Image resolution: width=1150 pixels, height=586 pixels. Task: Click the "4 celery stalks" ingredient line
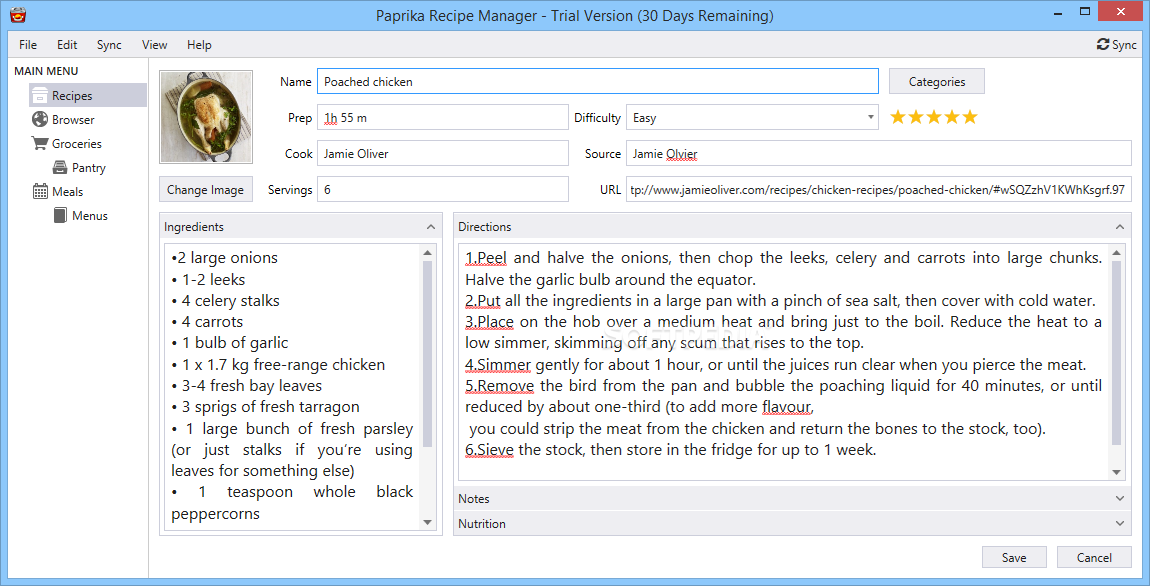pos(225,301)
